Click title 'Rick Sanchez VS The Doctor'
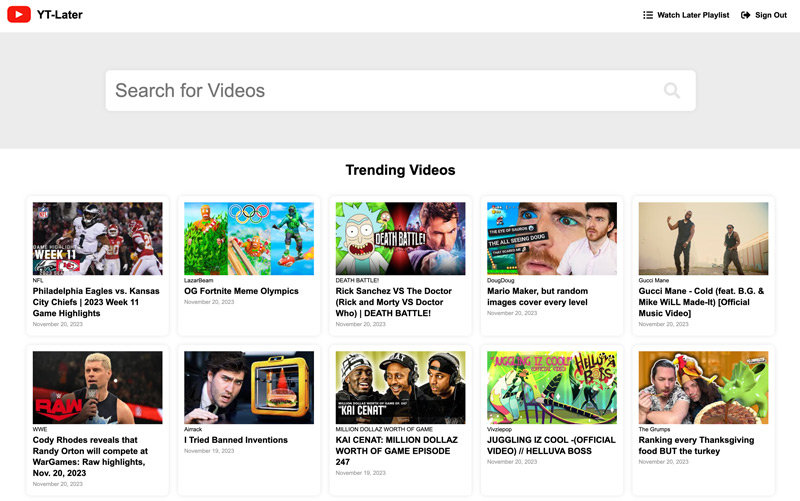Image resolution: width=800 pixels, height=501 pixels. (393, 302)
